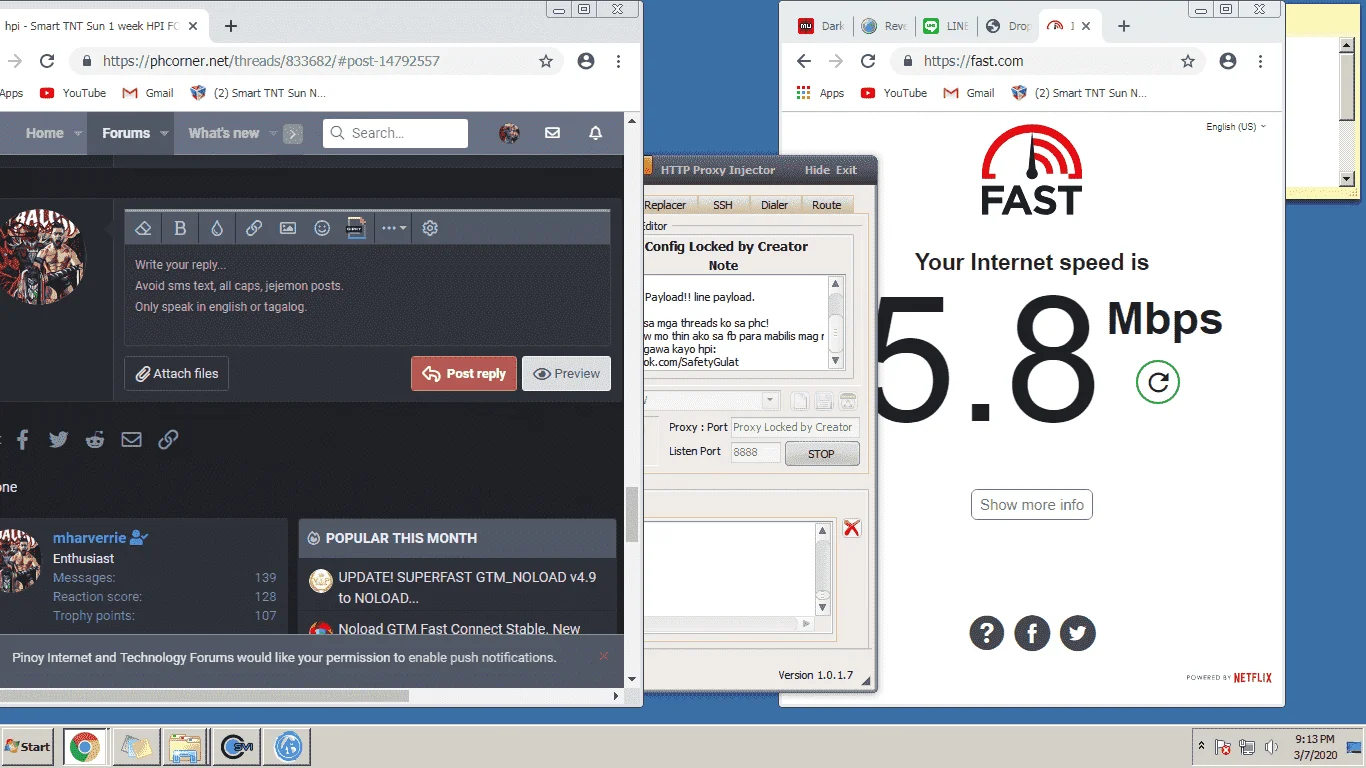Image resolution: width=1366 pixels, height=768 pixels.
Task: Go back in the fast.com browser window
Action: coord(804,61)
